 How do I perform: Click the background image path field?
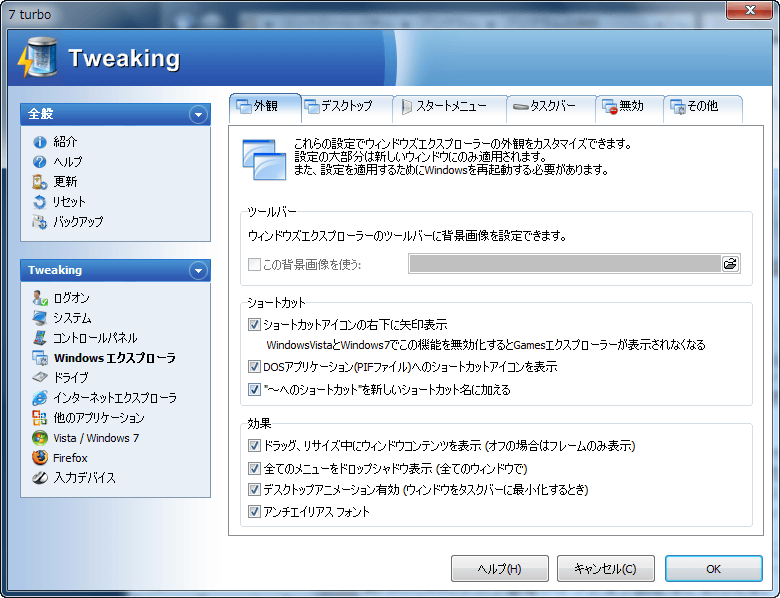click(565, 264)
